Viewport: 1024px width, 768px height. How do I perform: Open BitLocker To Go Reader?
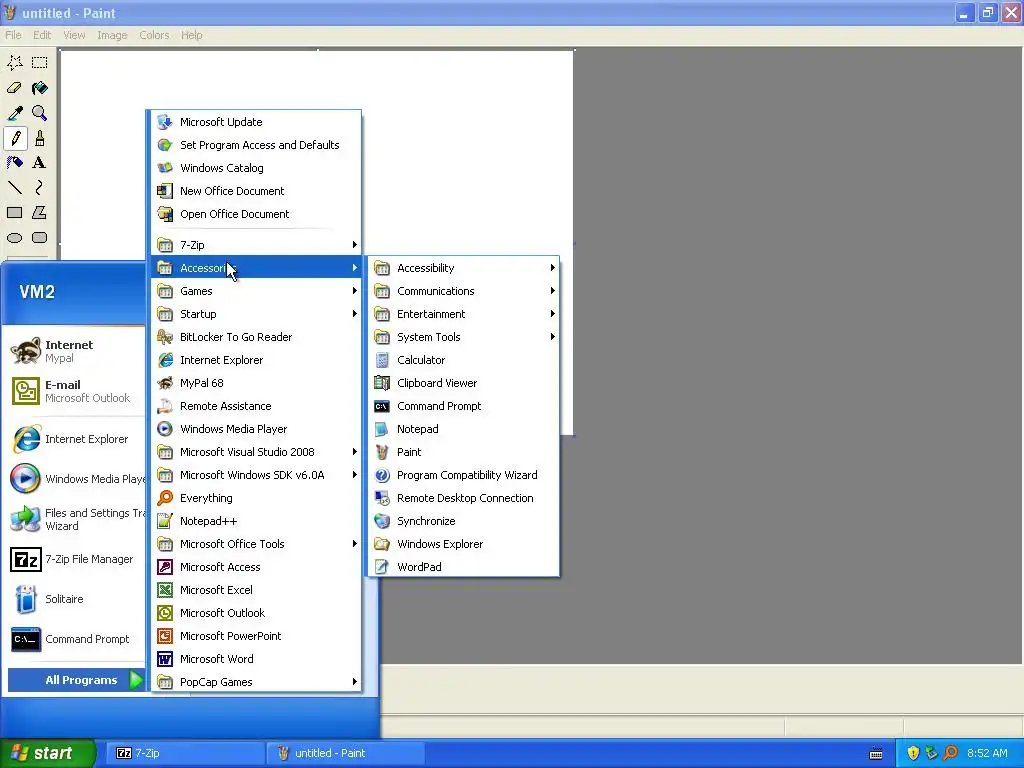click(x=256, y=337)
